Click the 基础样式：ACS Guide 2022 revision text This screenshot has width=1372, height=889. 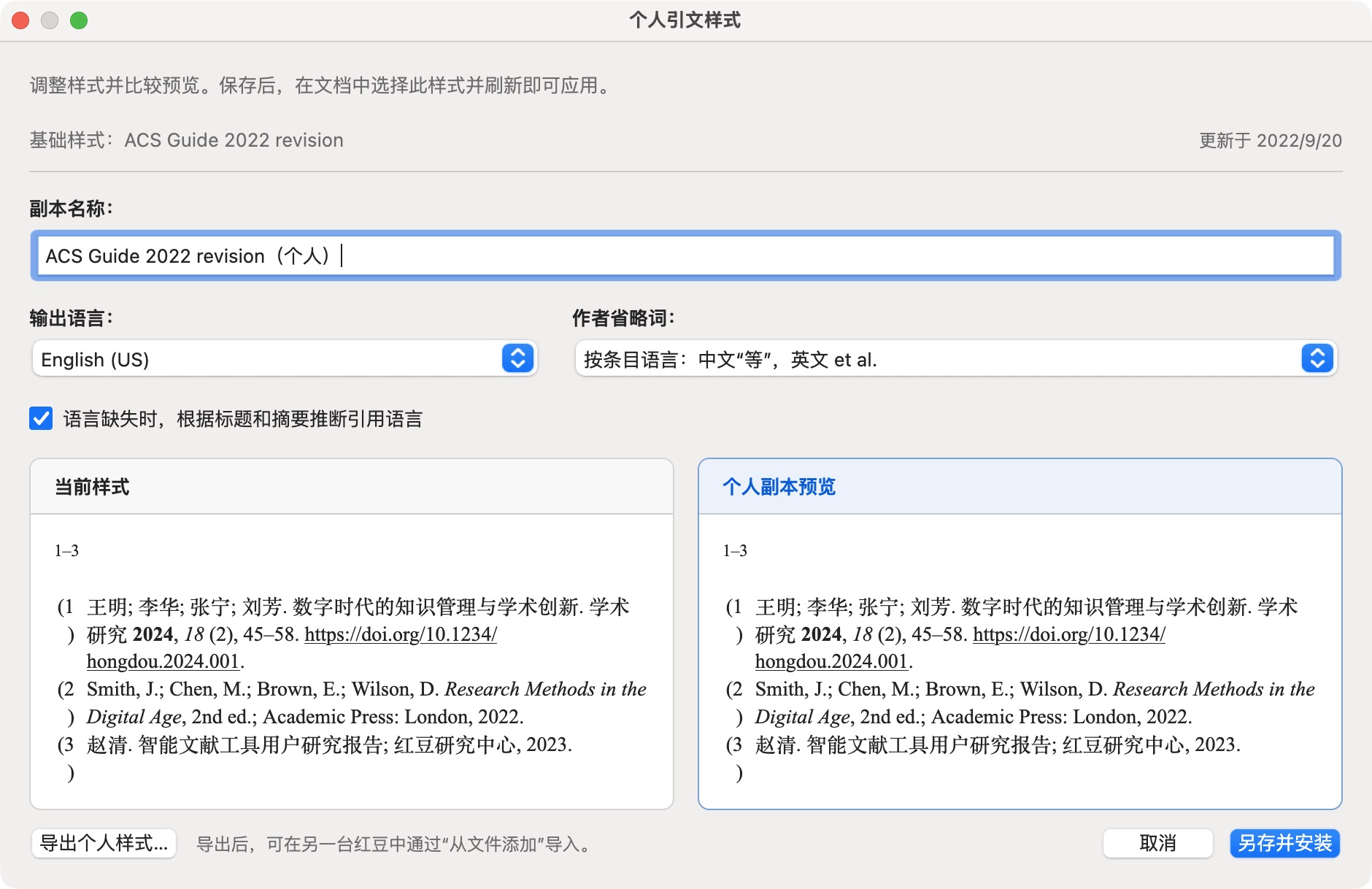tap(187, 140)
